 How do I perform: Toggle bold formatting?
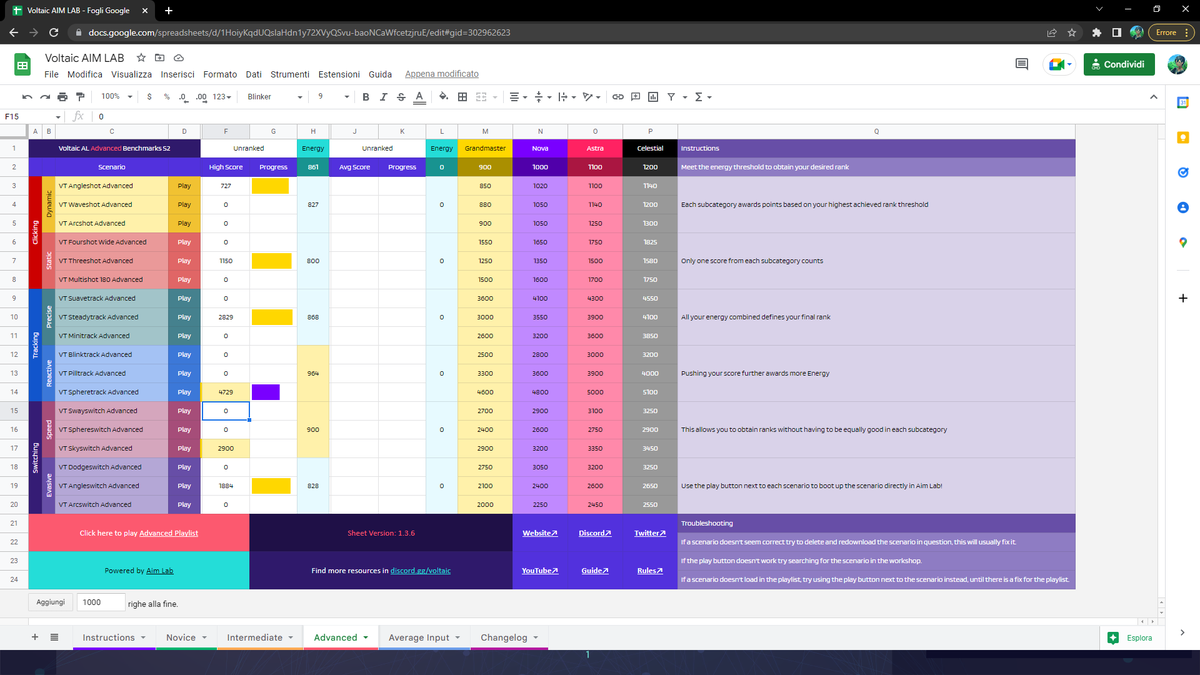click(368, 97)
